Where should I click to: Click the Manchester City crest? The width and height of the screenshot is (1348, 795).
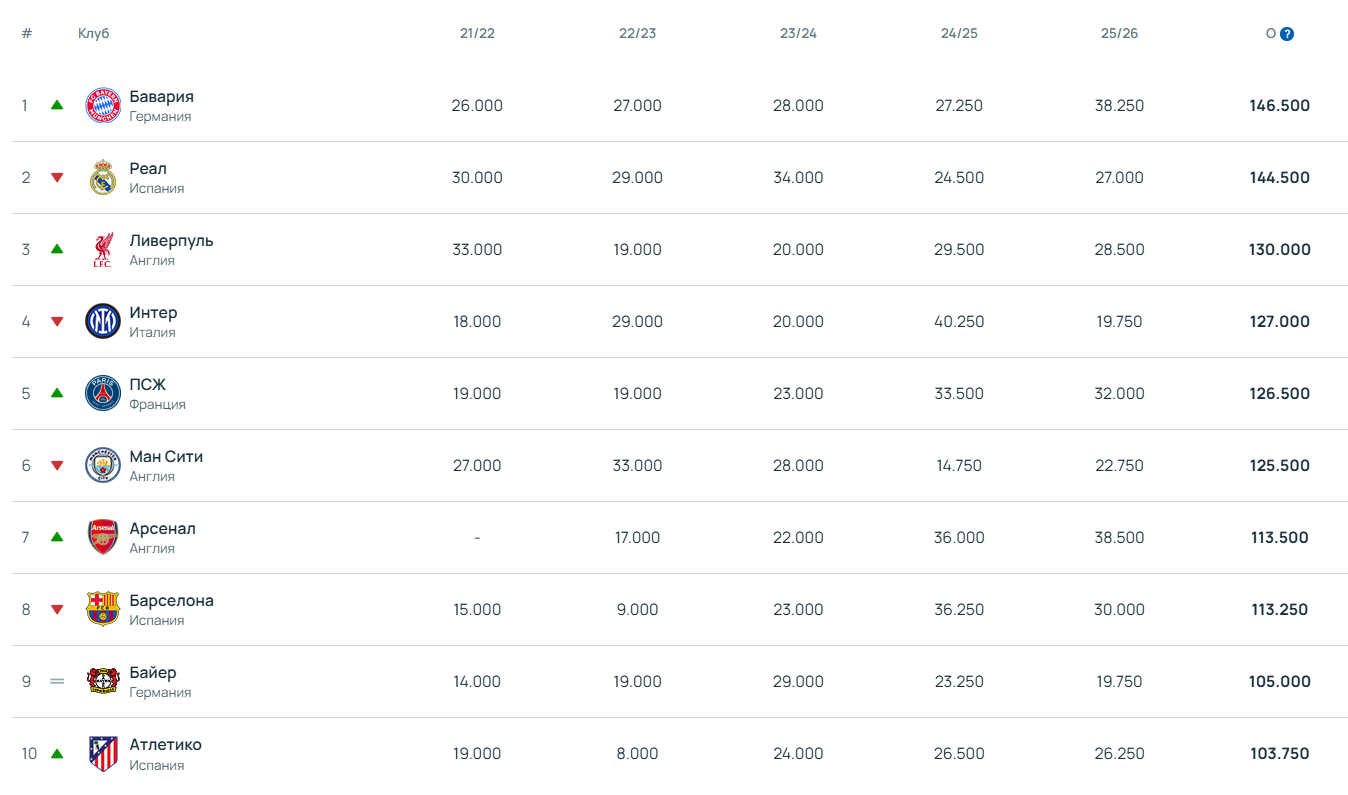coord(103,466)
